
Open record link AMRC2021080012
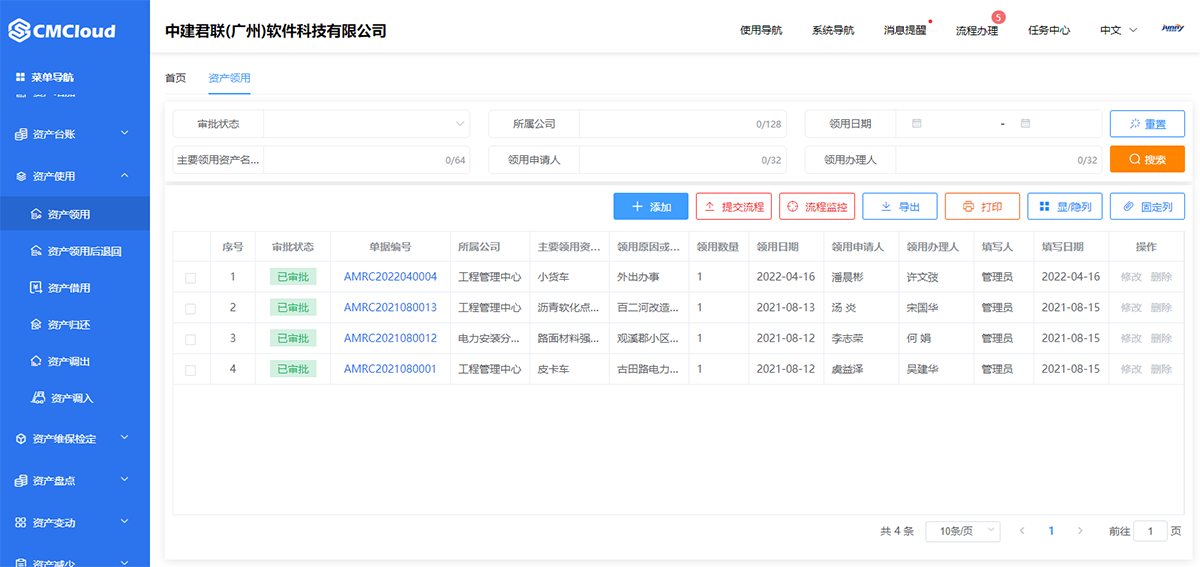(x=390, y=338)
